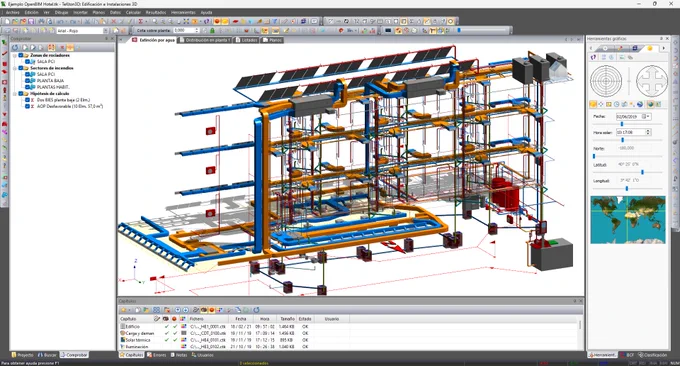Switch to the Planos tab
The height and width of the screenshot is (366, 680).
[x=272, y=40]
